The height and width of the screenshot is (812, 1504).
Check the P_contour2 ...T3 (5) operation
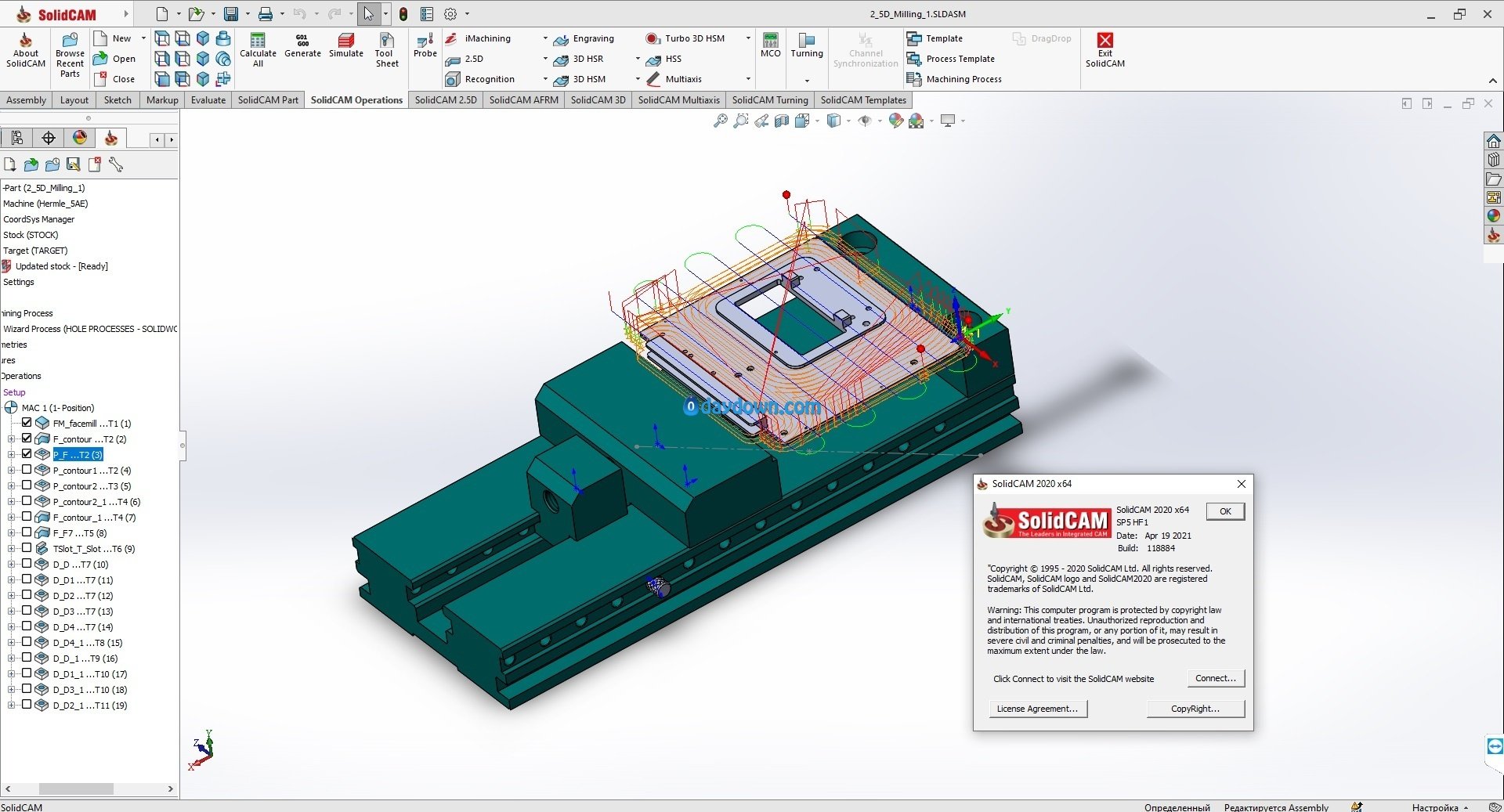click(27, 485)
